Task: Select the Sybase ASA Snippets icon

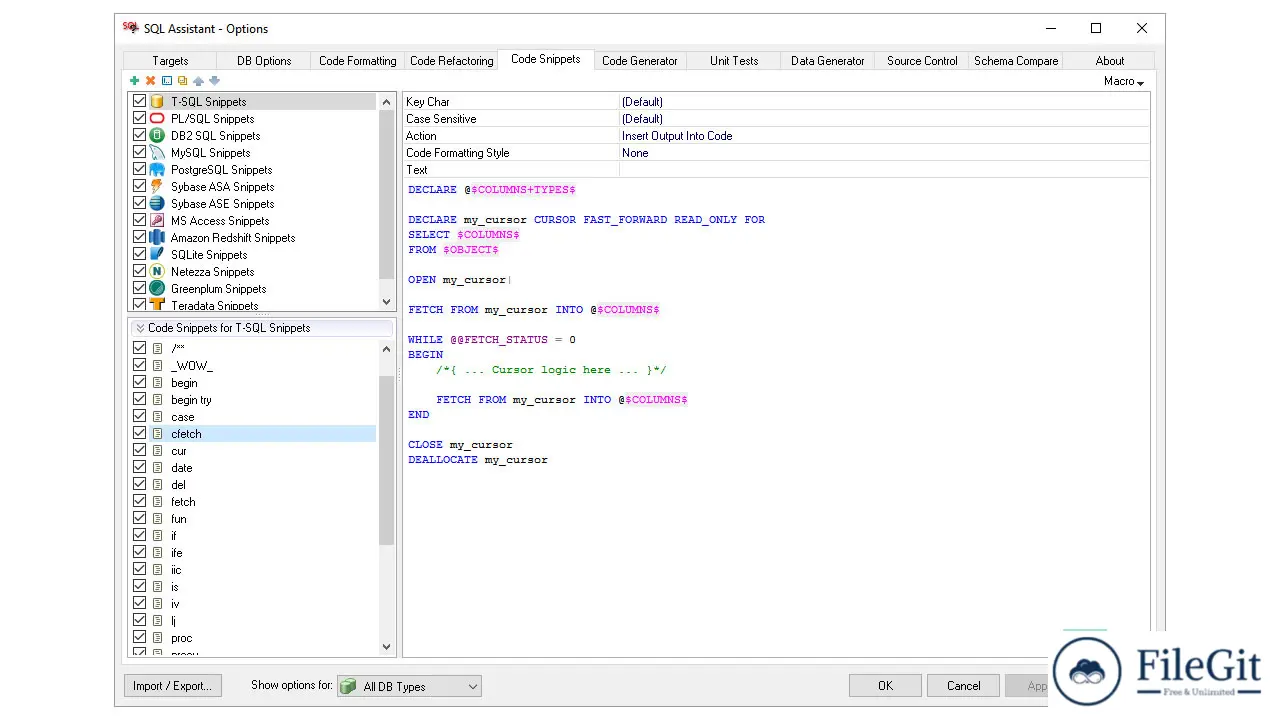Action: [x=157, y=187]
